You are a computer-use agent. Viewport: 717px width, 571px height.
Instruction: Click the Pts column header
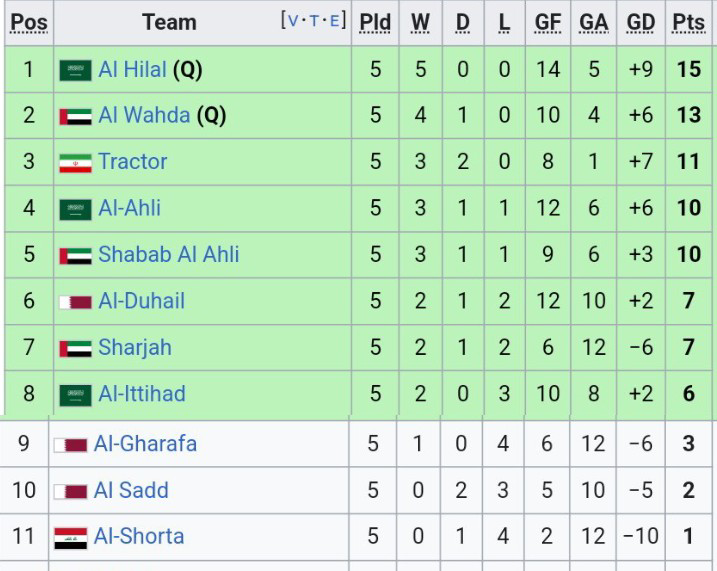(x=688, y=22)
